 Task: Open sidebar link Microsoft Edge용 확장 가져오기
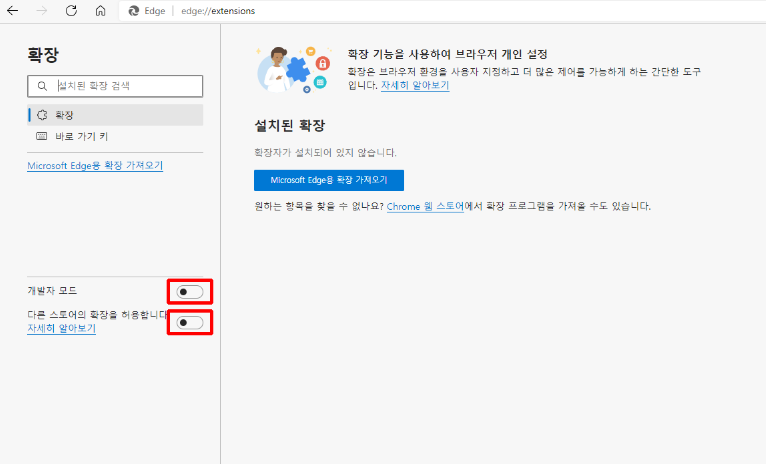pyautogui.click(x=95, y=166)
